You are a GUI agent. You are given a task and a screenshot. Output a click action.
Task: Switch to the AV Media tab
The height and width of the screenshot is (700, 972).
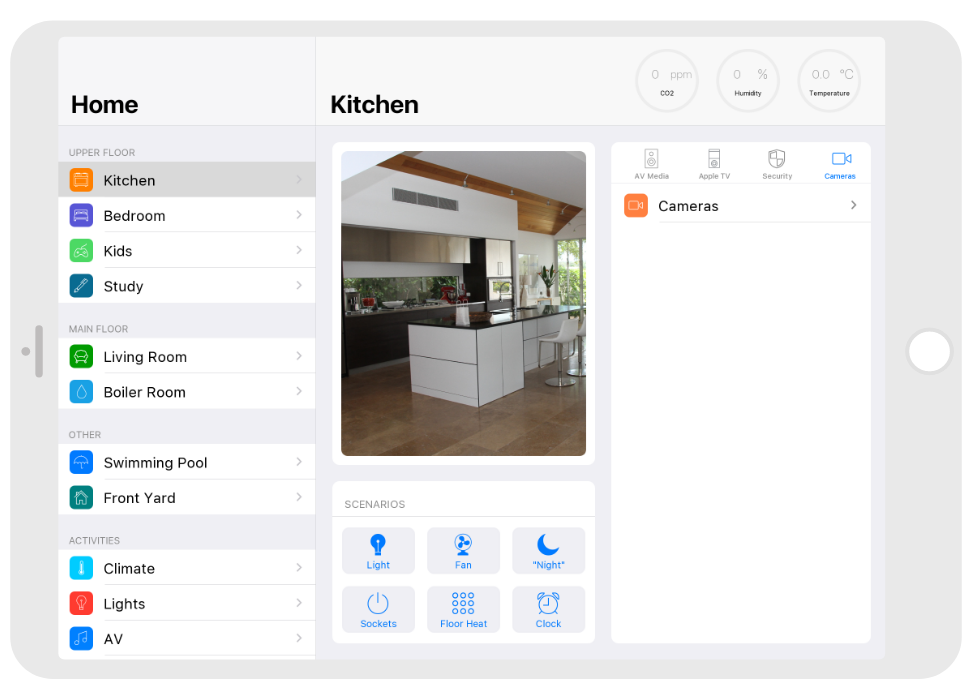651,163
